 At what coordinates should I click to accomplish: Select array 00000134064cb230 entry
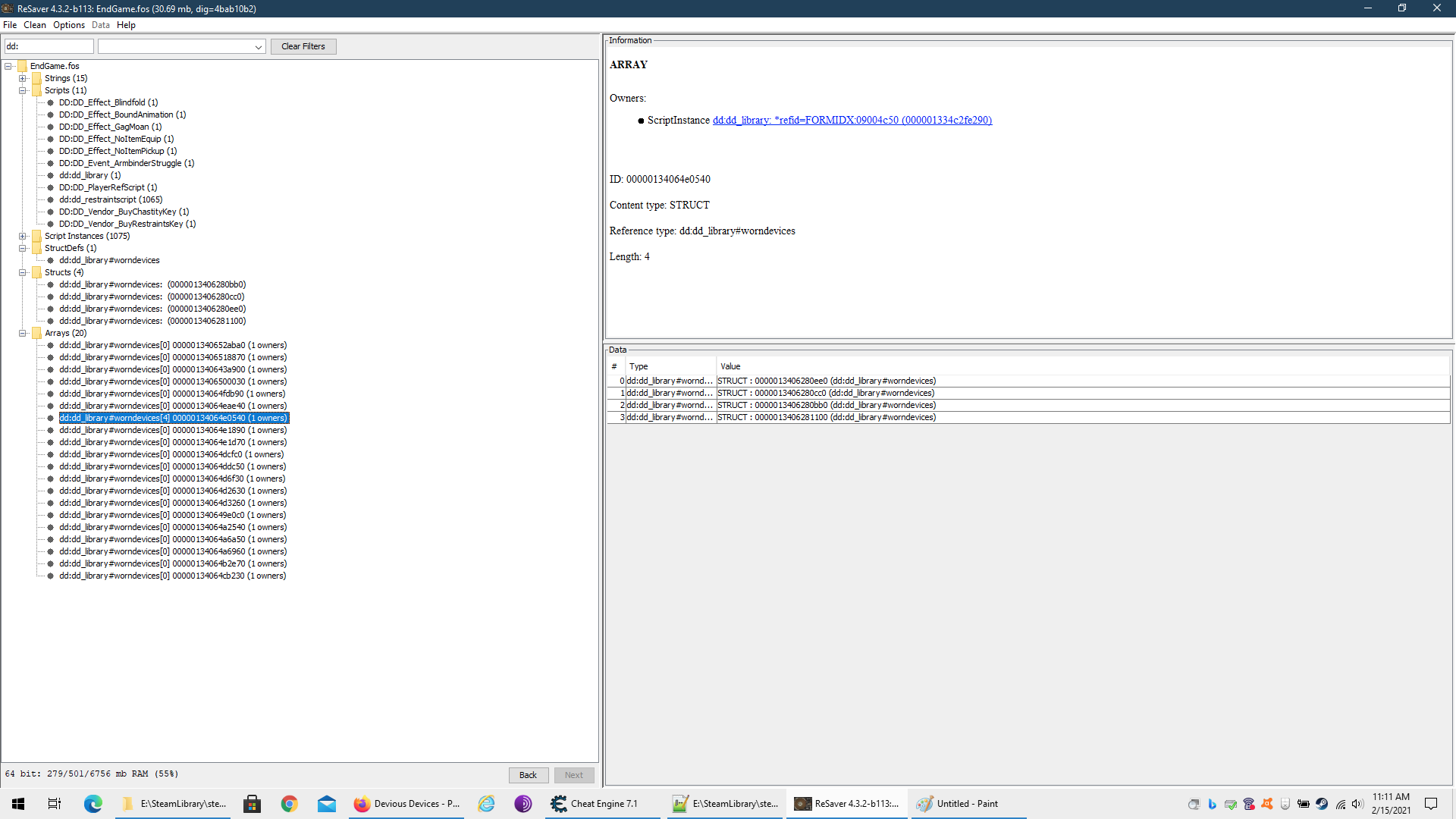tap(172, 576)
